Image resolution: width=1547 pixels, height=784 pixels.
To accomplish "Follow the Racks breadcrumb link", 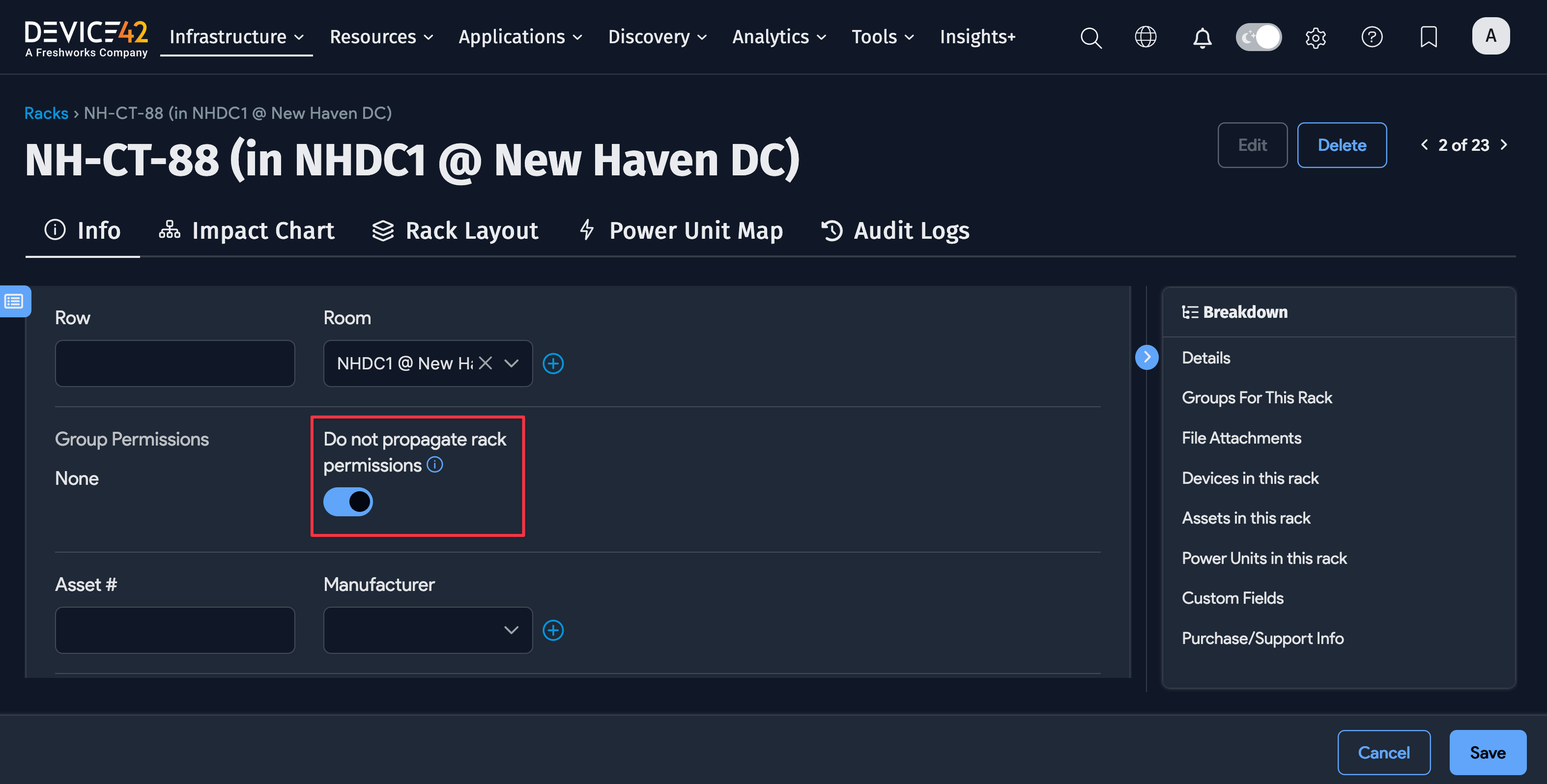I will click(46, 113).
